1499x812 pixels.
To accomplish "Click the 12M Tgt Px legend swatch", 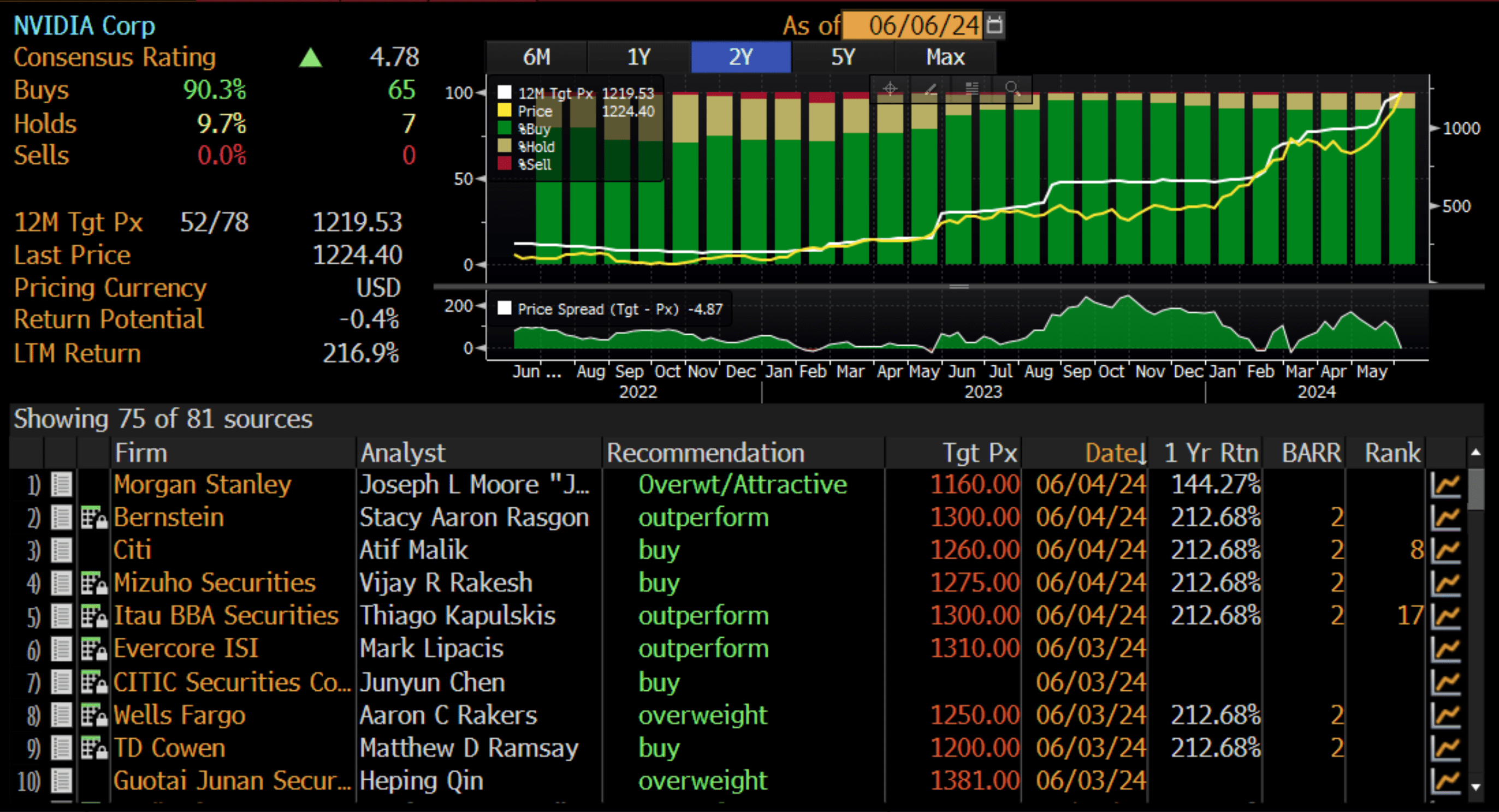I will (x=505, y=92).
